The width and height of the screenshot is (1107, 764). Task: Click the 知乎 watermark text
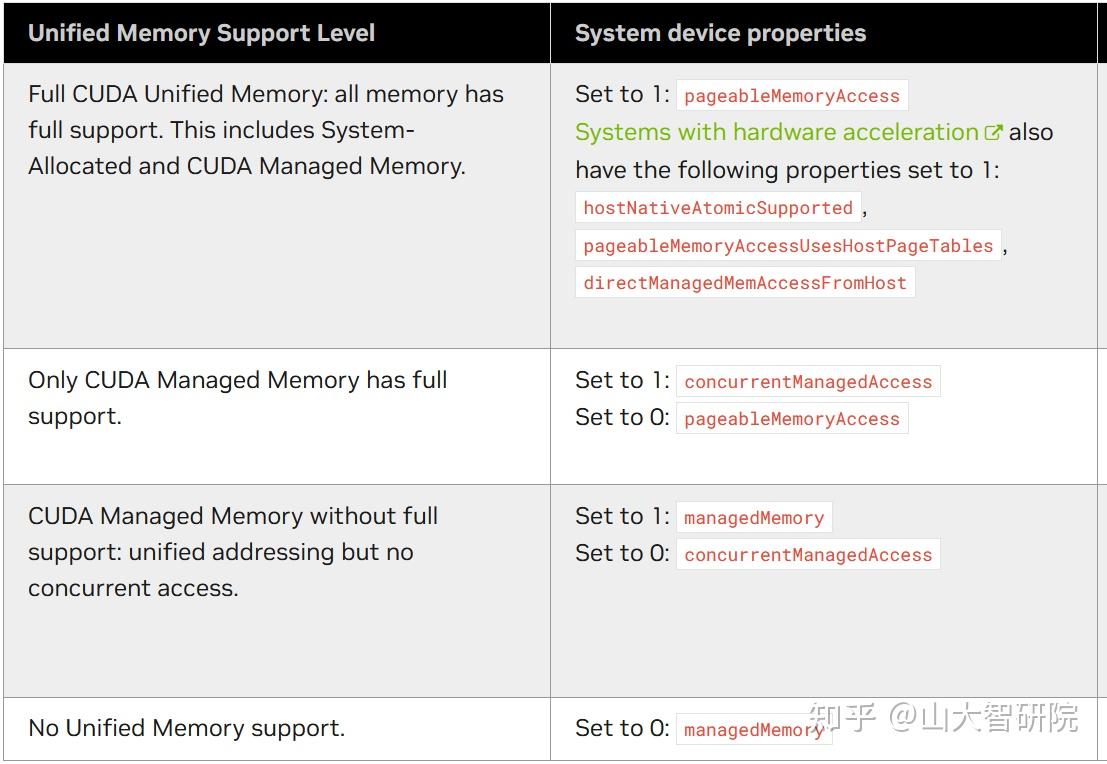(842, 717)
